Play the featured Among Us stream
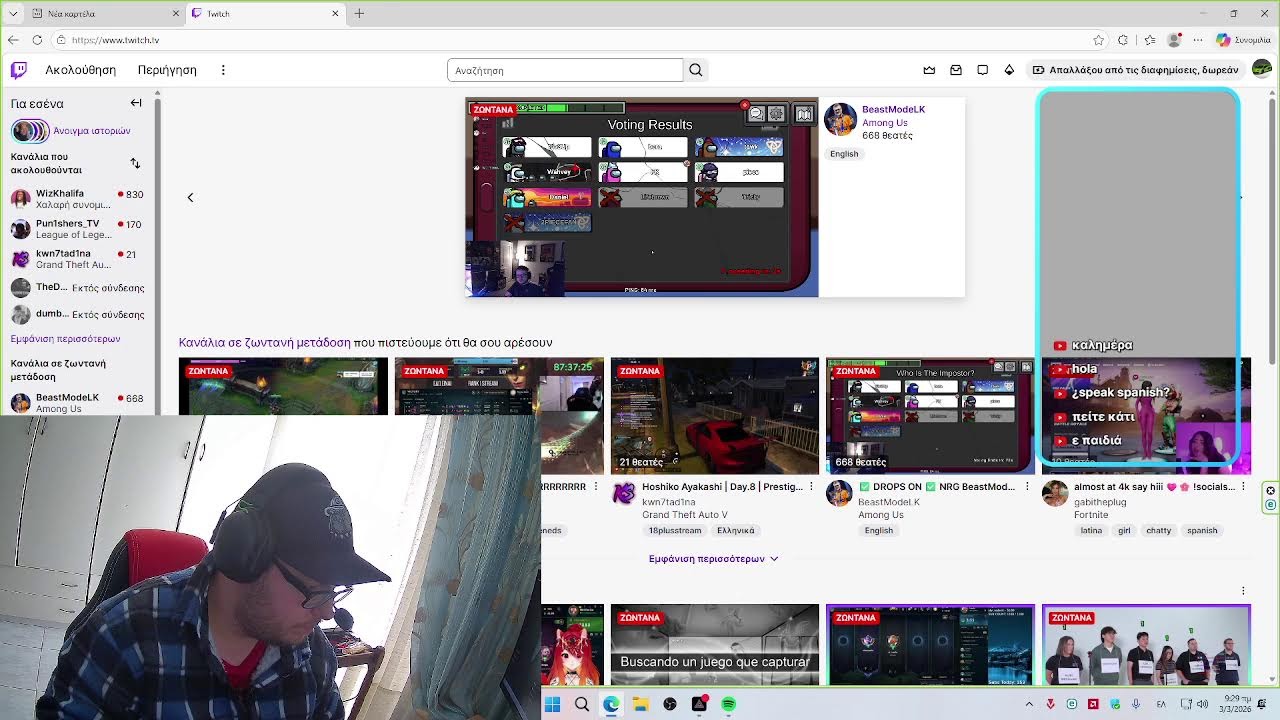The image size is (1280, 720). [x=642, y=197]
